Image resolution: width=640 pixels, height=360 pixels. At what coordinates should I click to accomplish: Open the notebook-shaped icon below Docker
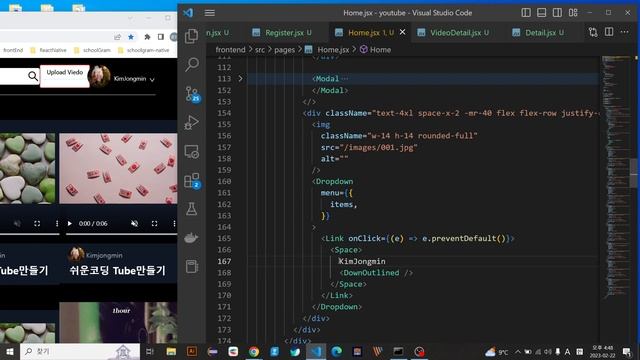click(191, 266)
